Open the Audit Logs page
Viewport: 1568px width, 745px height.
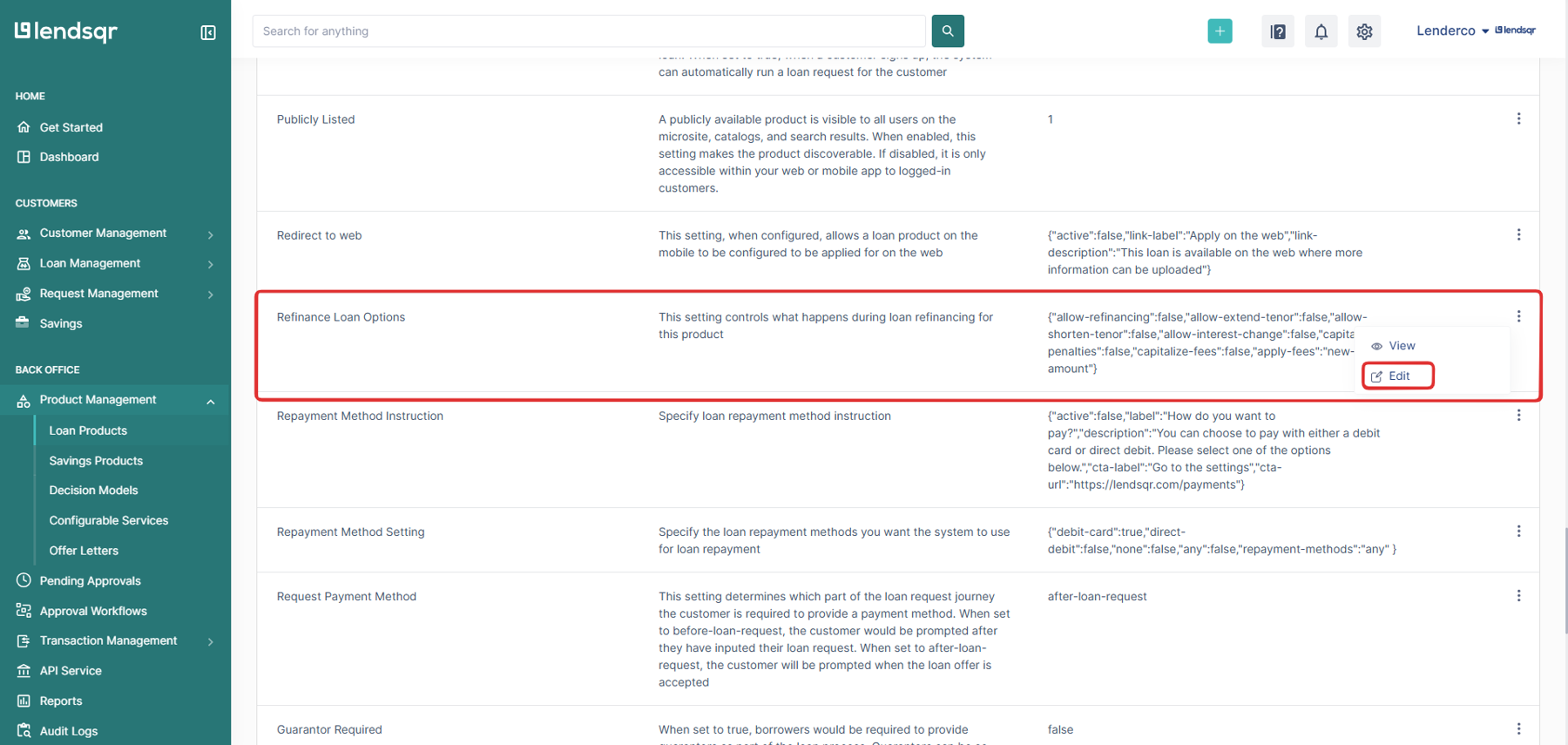click(69, 731)
